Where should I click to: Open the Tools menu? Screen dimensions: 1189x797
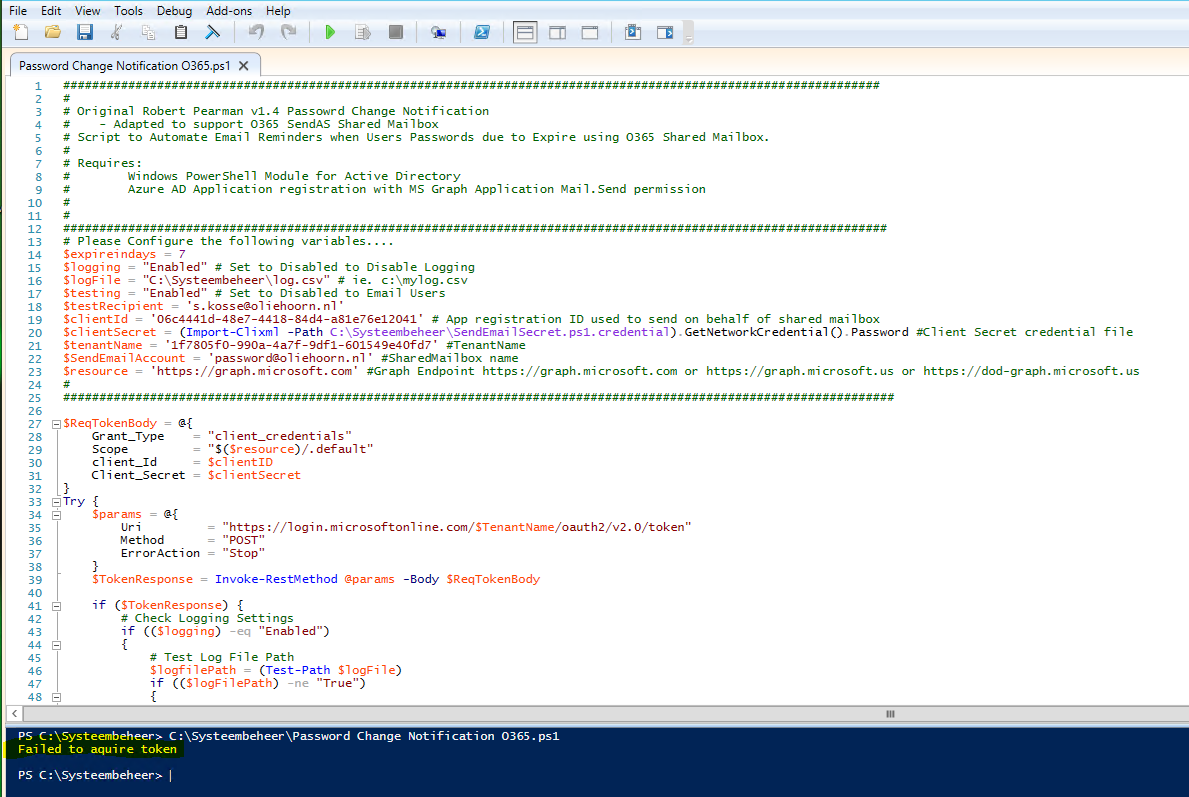[128, 11]
